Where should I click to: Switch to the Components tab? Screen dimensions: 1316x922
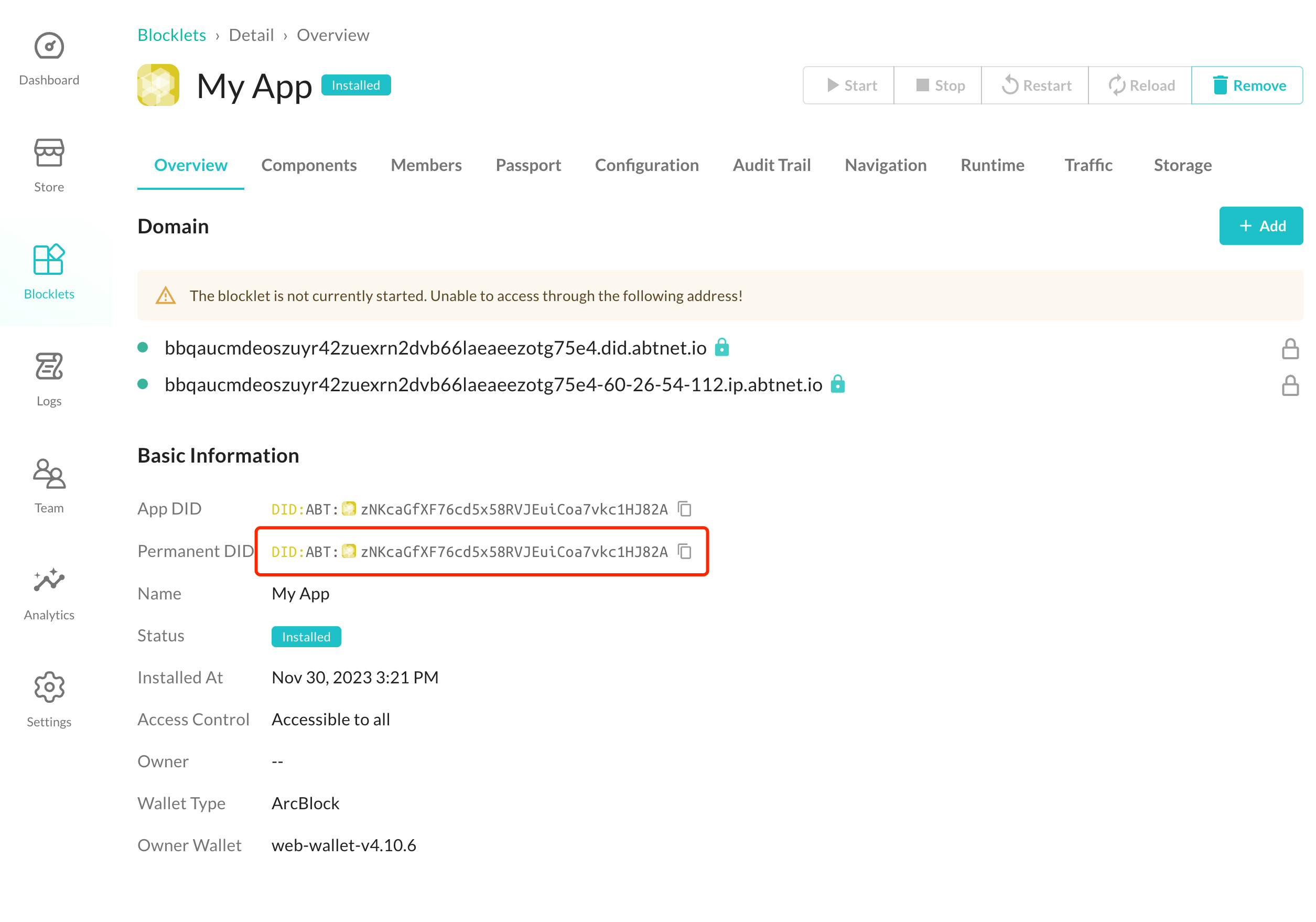(x=308, y=165)
